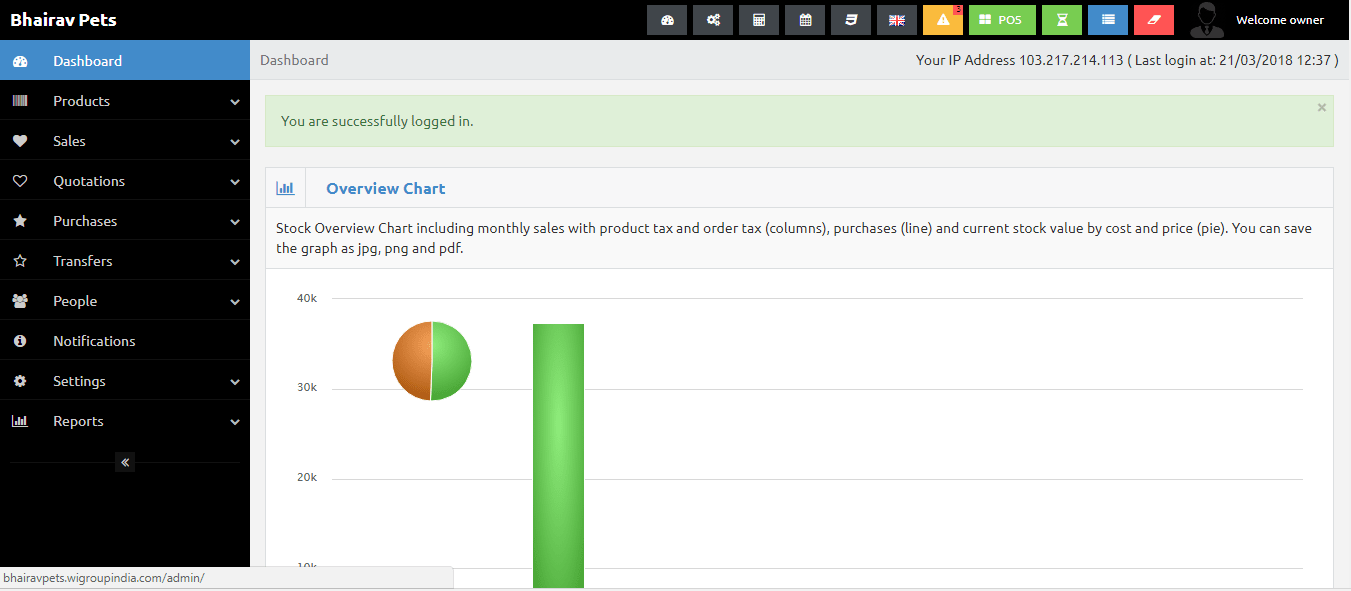Expand Quotations using its chevron arrow
1351x591 pixels.
(235, 182)
